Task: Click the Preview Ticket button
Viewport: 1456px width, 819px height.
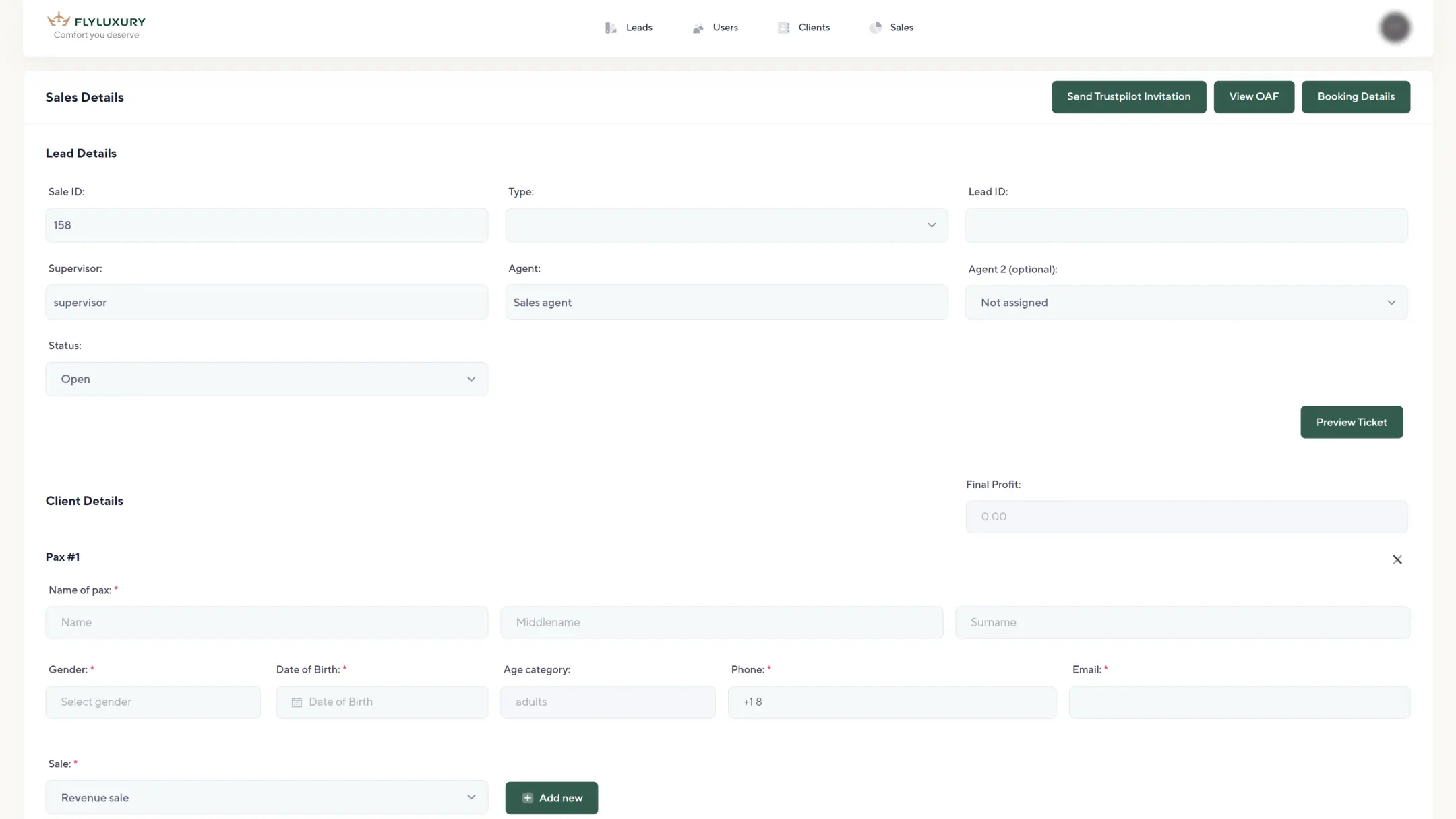Action: tap(1351, 422)
